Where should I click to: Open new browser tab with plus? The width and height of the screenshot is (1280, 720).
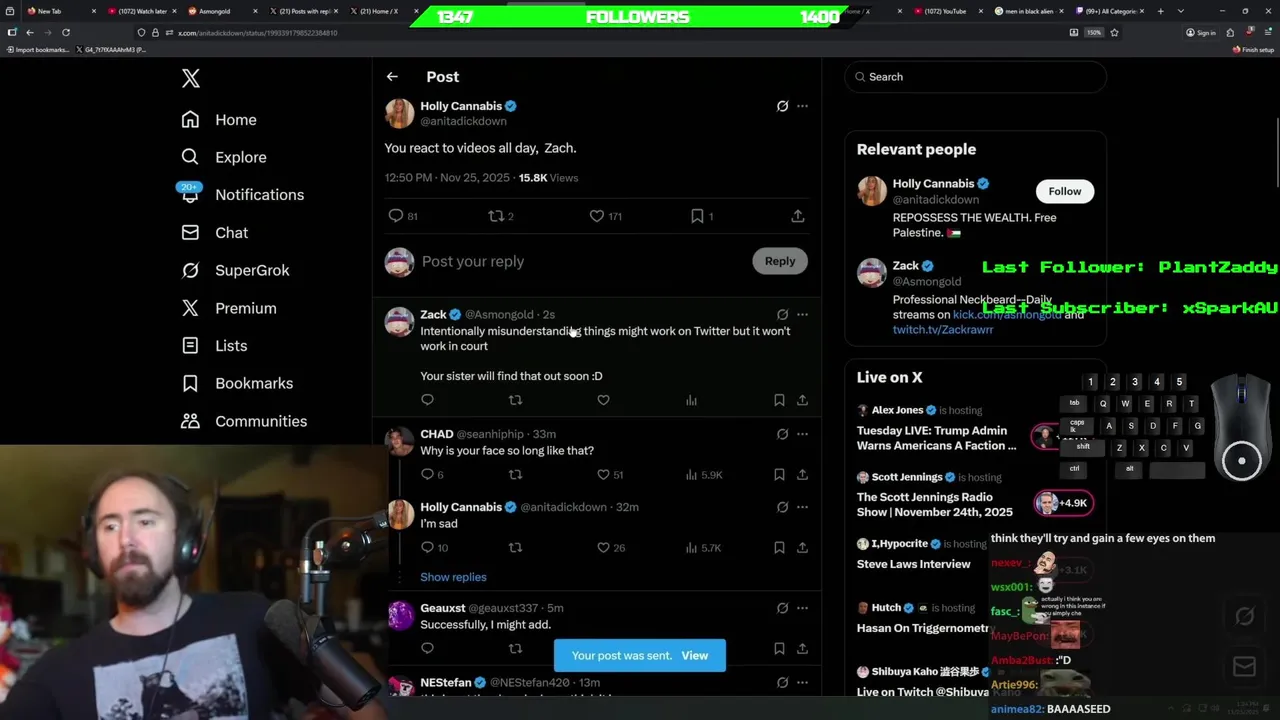point(1160,11)
